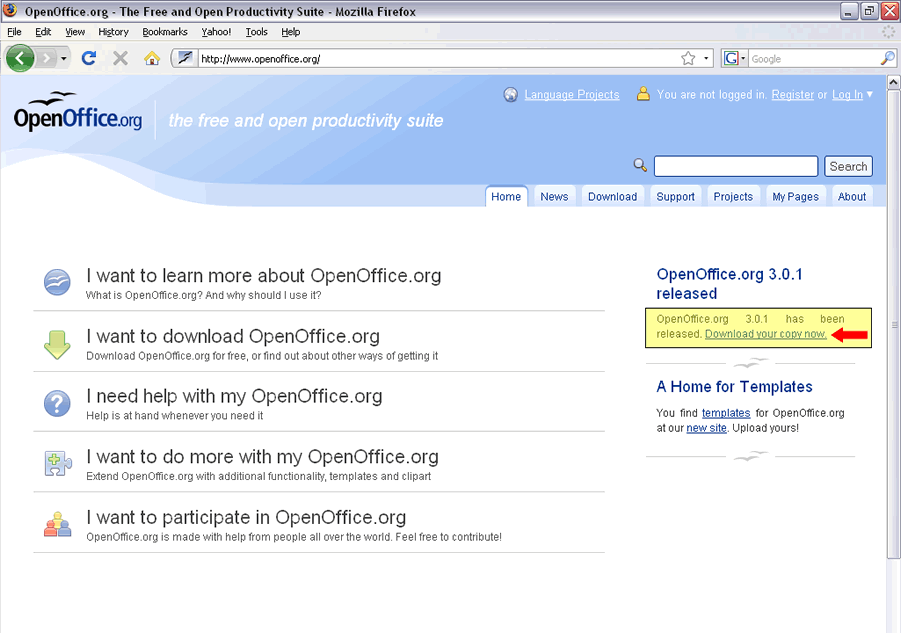Click the vertical scrollbar thumb

893,324
